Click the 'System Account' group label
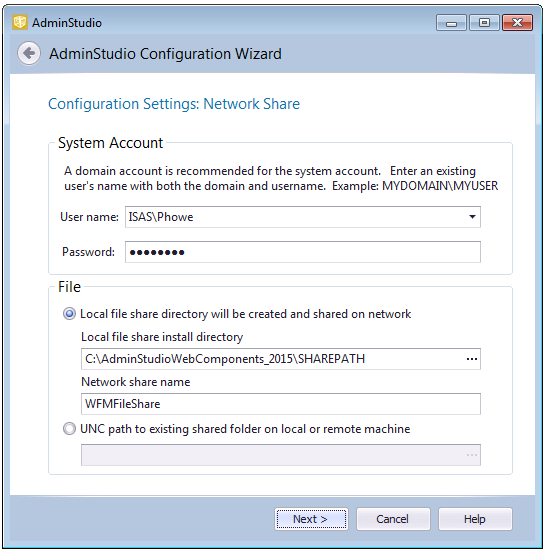The height and width of the screenshot is (551, 545). pyautogui.click(x=110, y=143)
